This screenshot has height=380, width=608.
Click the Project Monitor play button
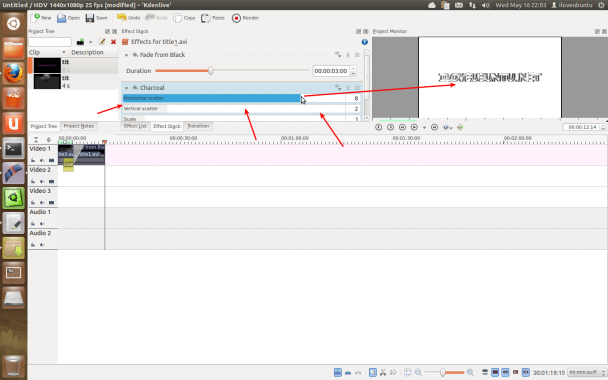414,127
